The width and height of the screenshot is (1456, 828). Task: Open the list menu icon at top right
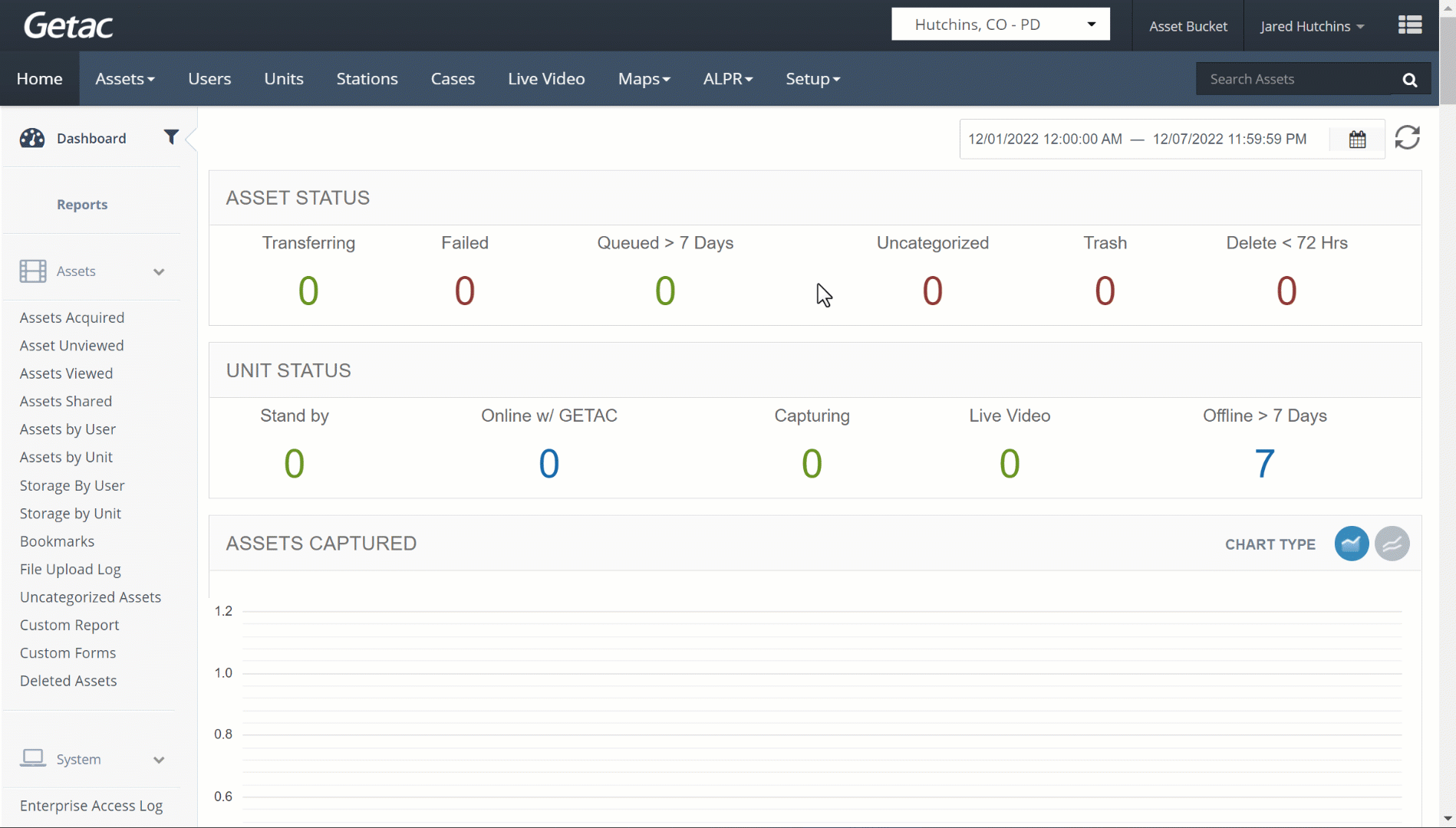click(1409, 25)
